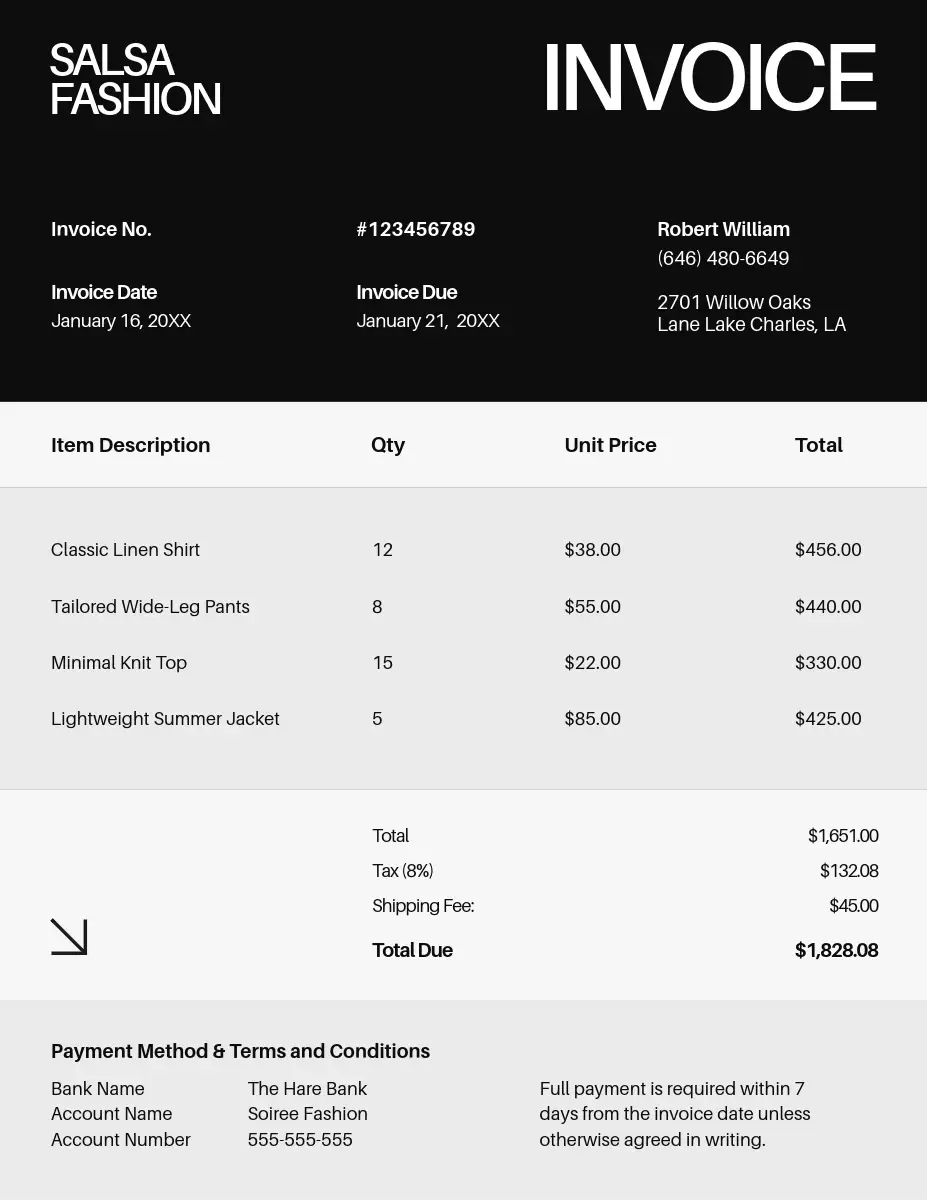Select the Tax (8%) label

pos(402,871)
